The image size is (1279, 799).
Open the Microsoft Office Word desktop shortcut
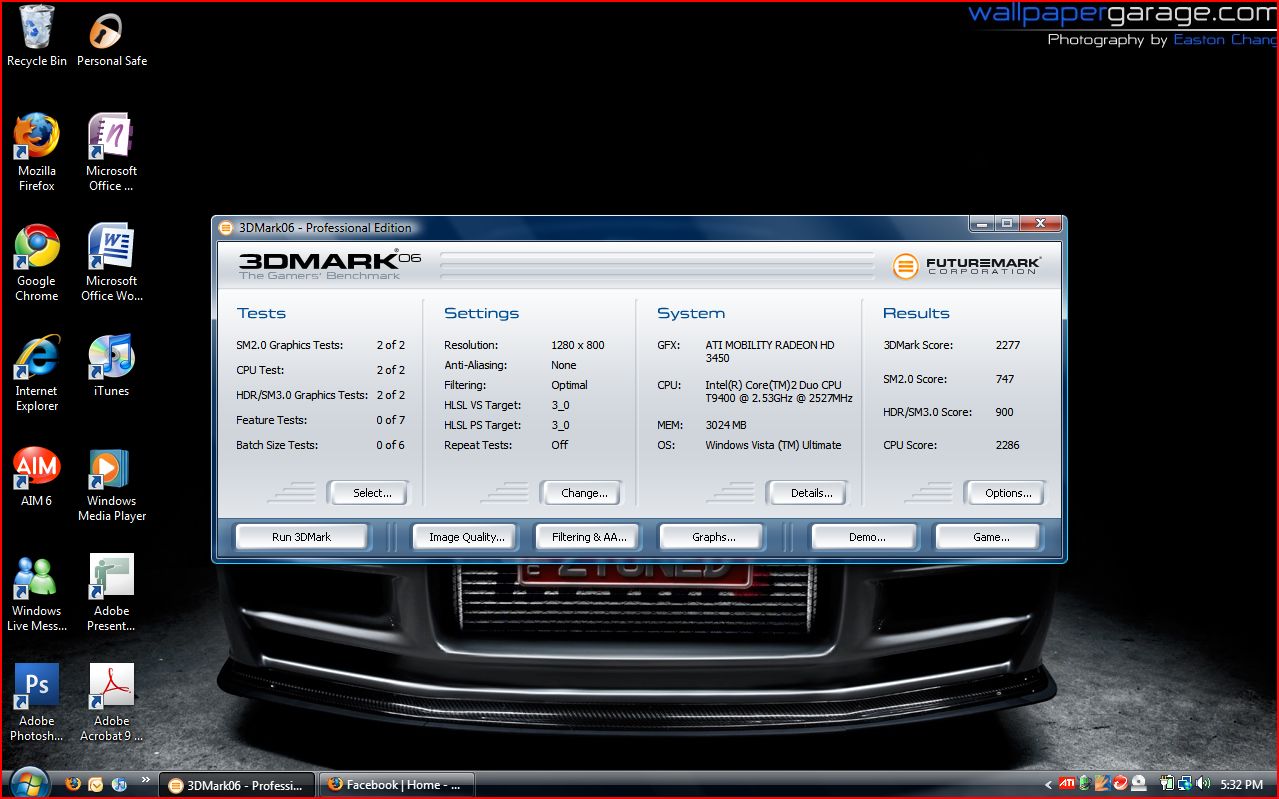tap(111, 262)
